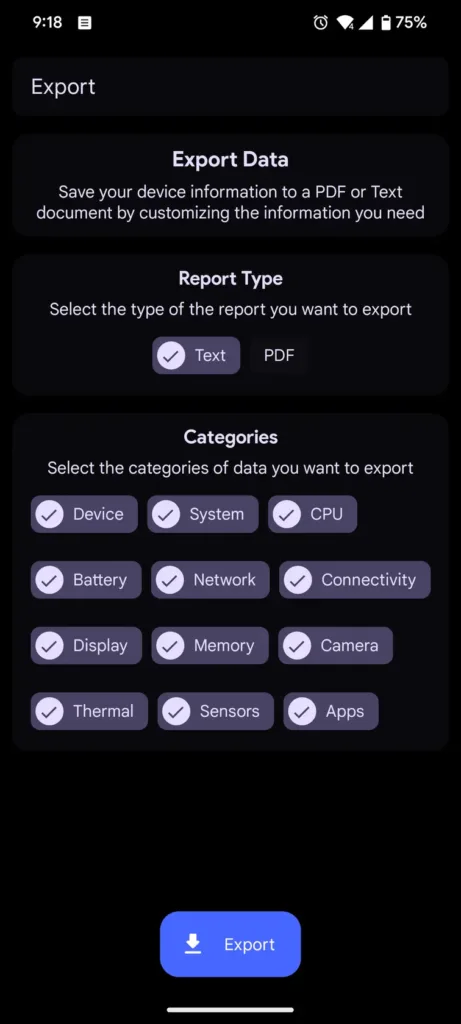Toggle the Connectivity category chip
Image resolution: width=461 pixels, height=1024 pixels.
[355, 580]
